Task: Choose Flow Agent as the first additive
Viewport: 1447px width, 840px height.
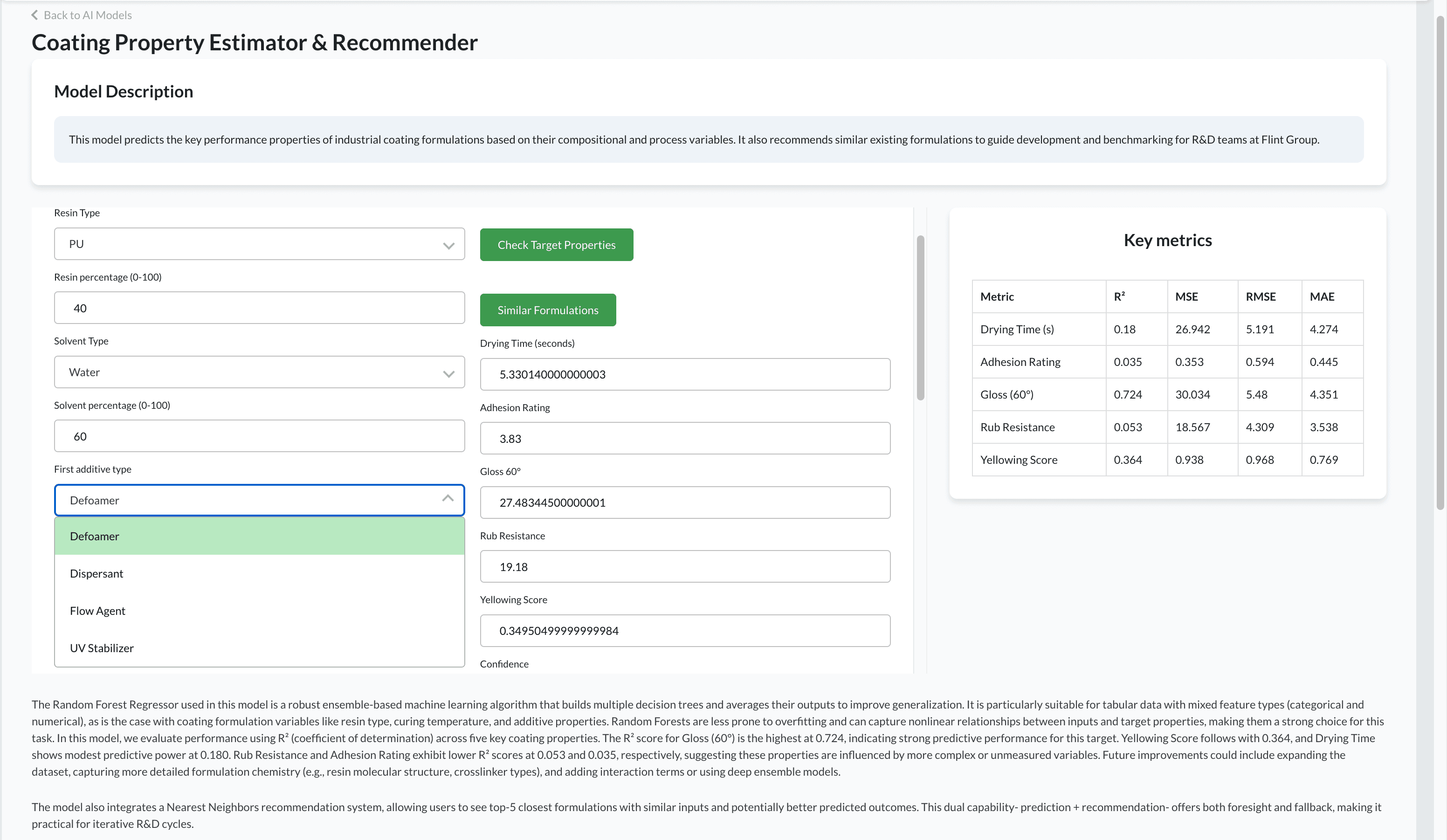Action: (x=97, y=610)
